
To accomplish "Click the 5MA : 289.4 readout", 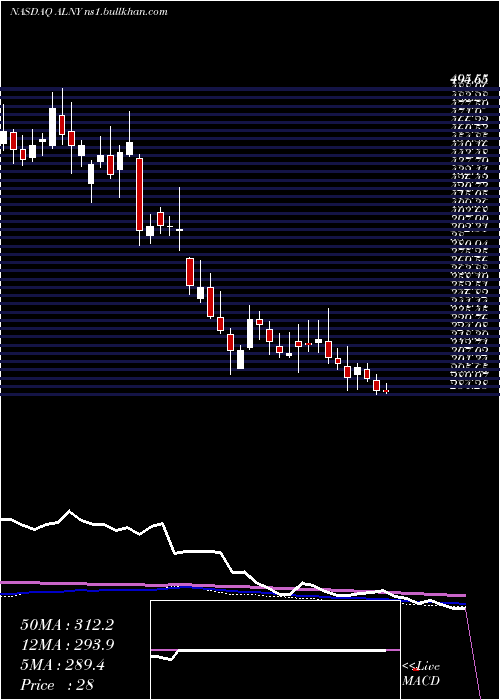I will point(62,665).
